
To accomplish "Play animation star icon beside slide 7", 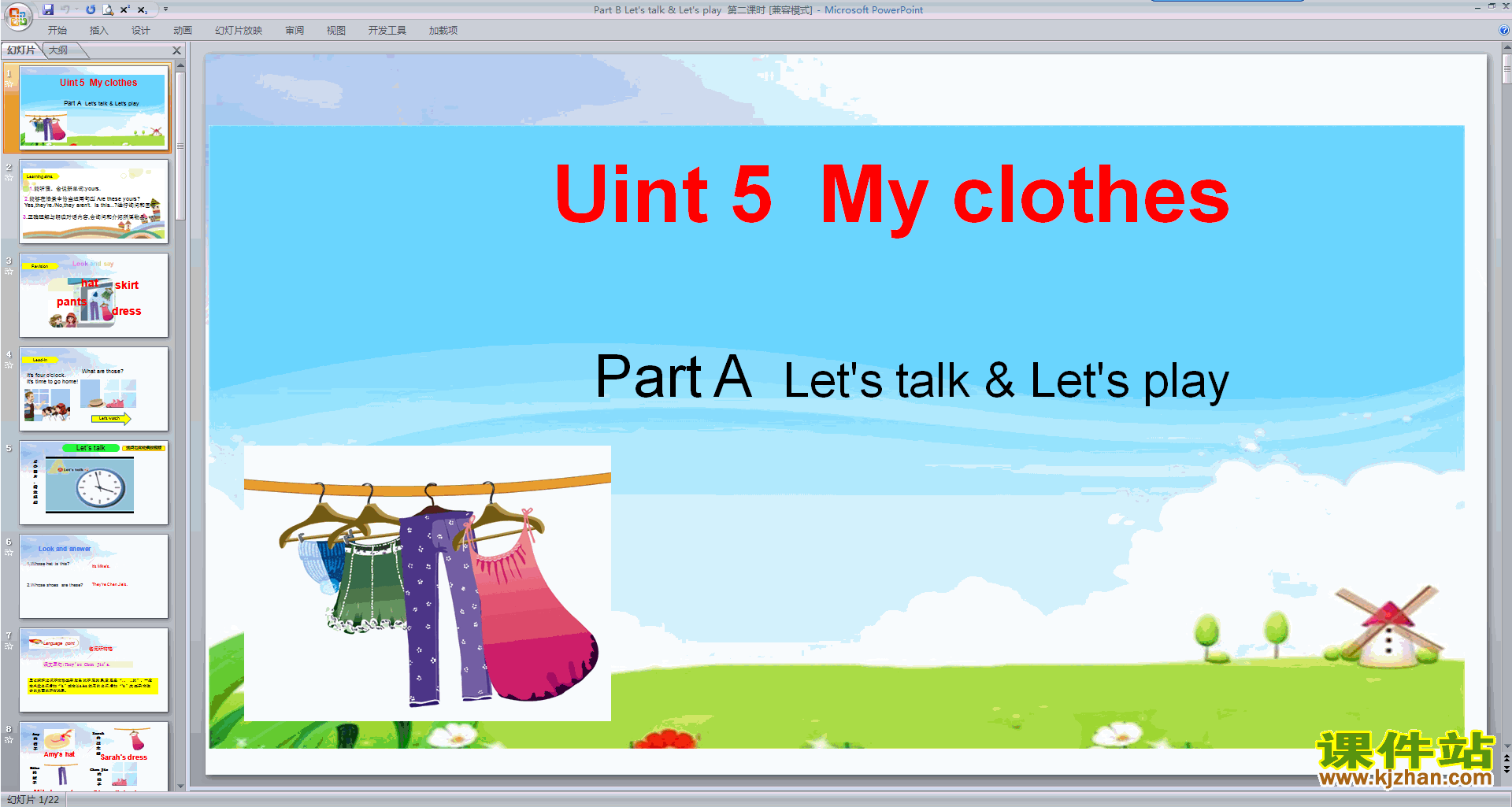I will [x=9, y=646].
